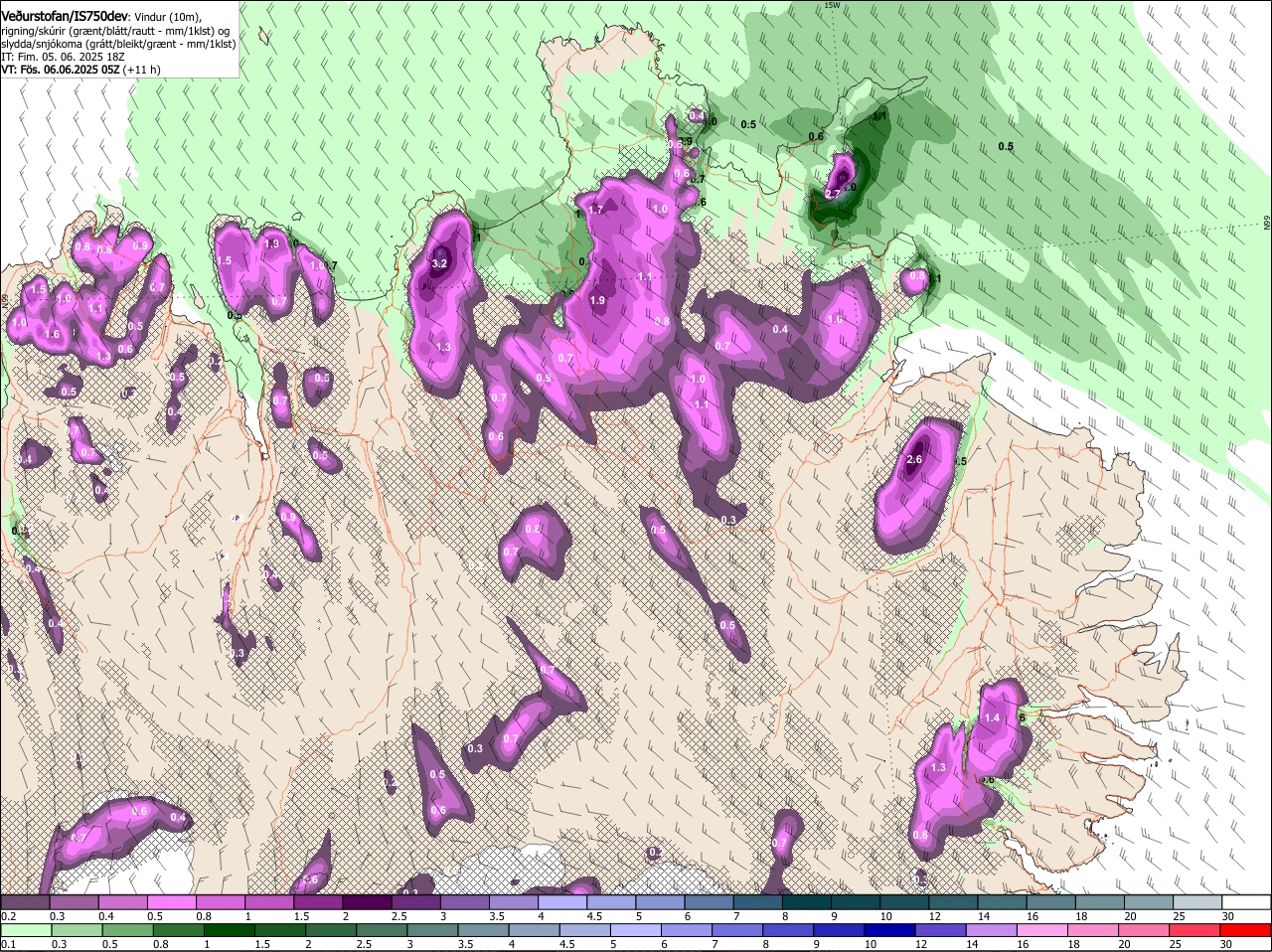The height and width of the screenshot is (952, 1272).
Task: Pick the 8–9 blue swatch in bottom legend bar
Action: 787,930
